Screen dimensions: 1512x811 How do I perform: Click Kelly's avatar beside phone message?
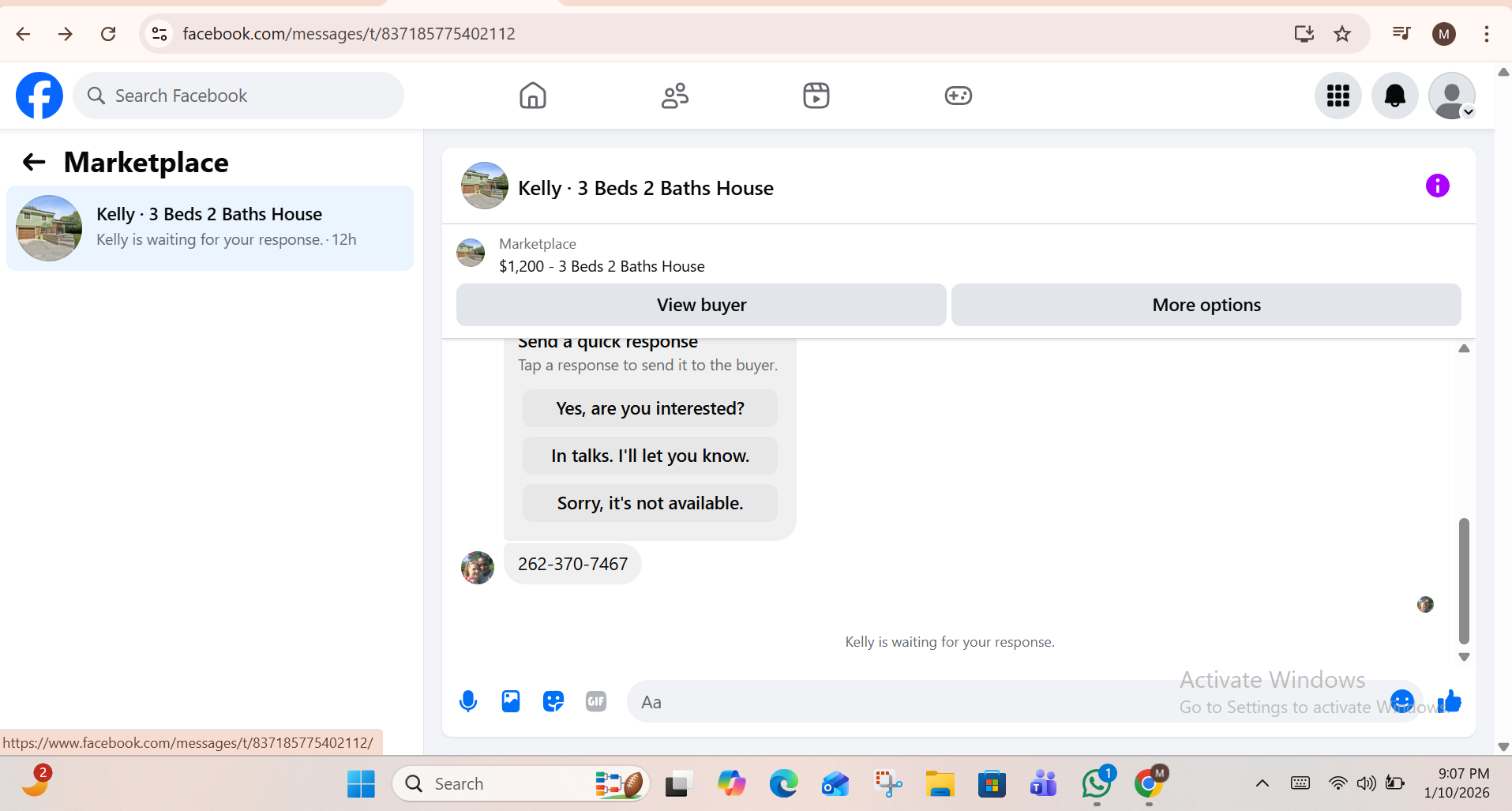click(478, 568)
